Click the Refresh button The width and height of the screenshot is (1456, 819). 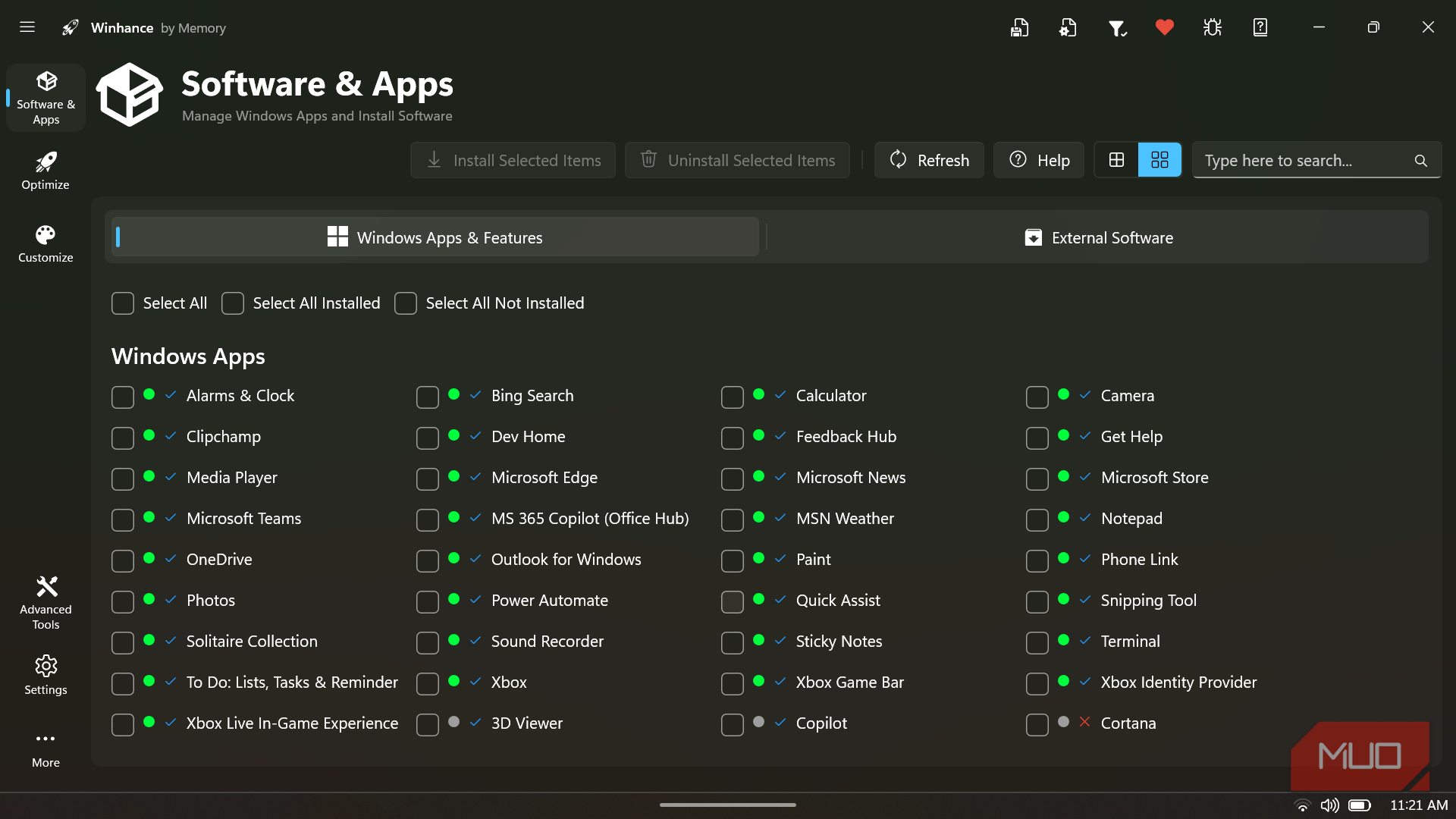[929, 160]
